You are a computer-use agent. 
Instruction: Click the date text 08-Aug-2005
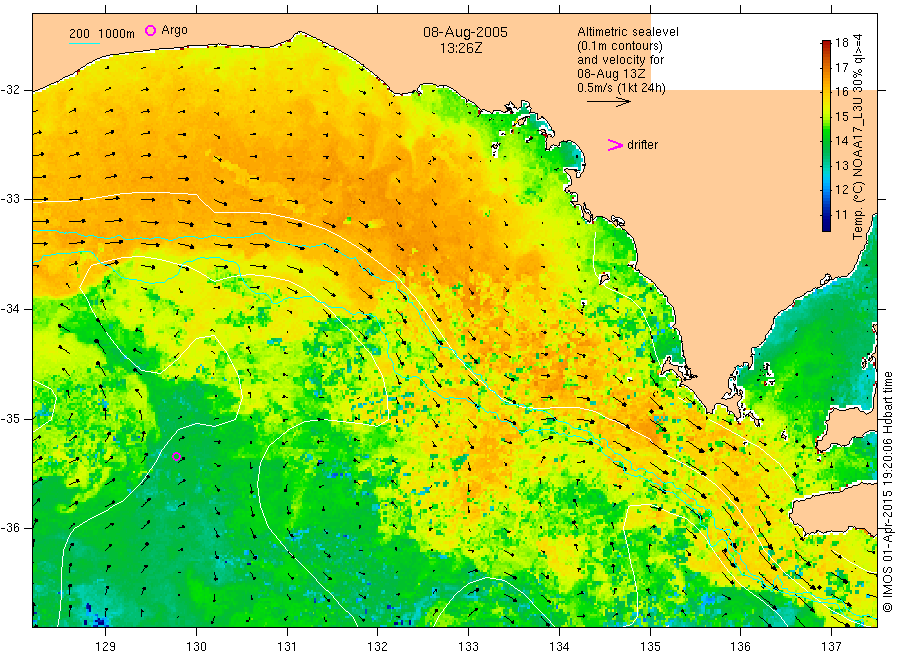(465, 32)
